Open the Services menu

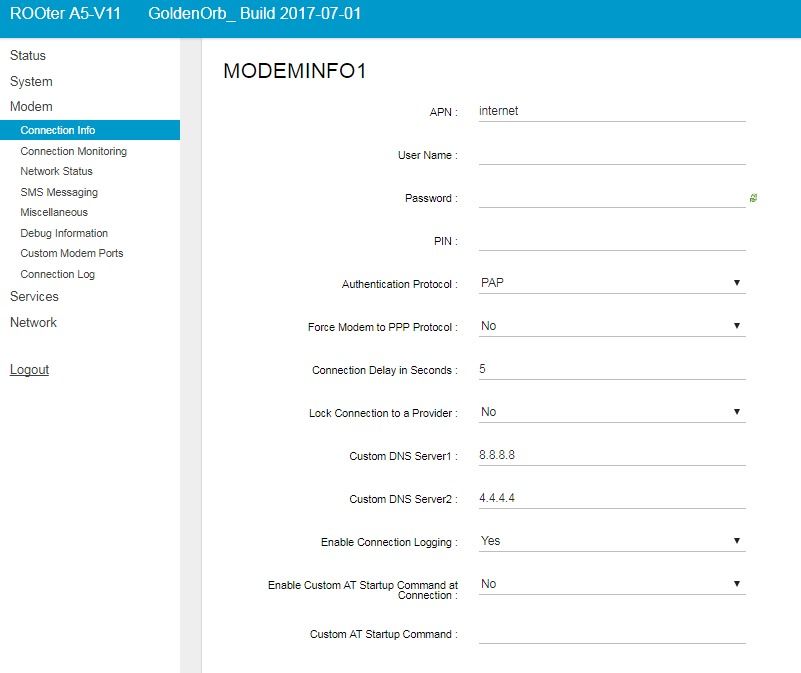tap(34, 296)
